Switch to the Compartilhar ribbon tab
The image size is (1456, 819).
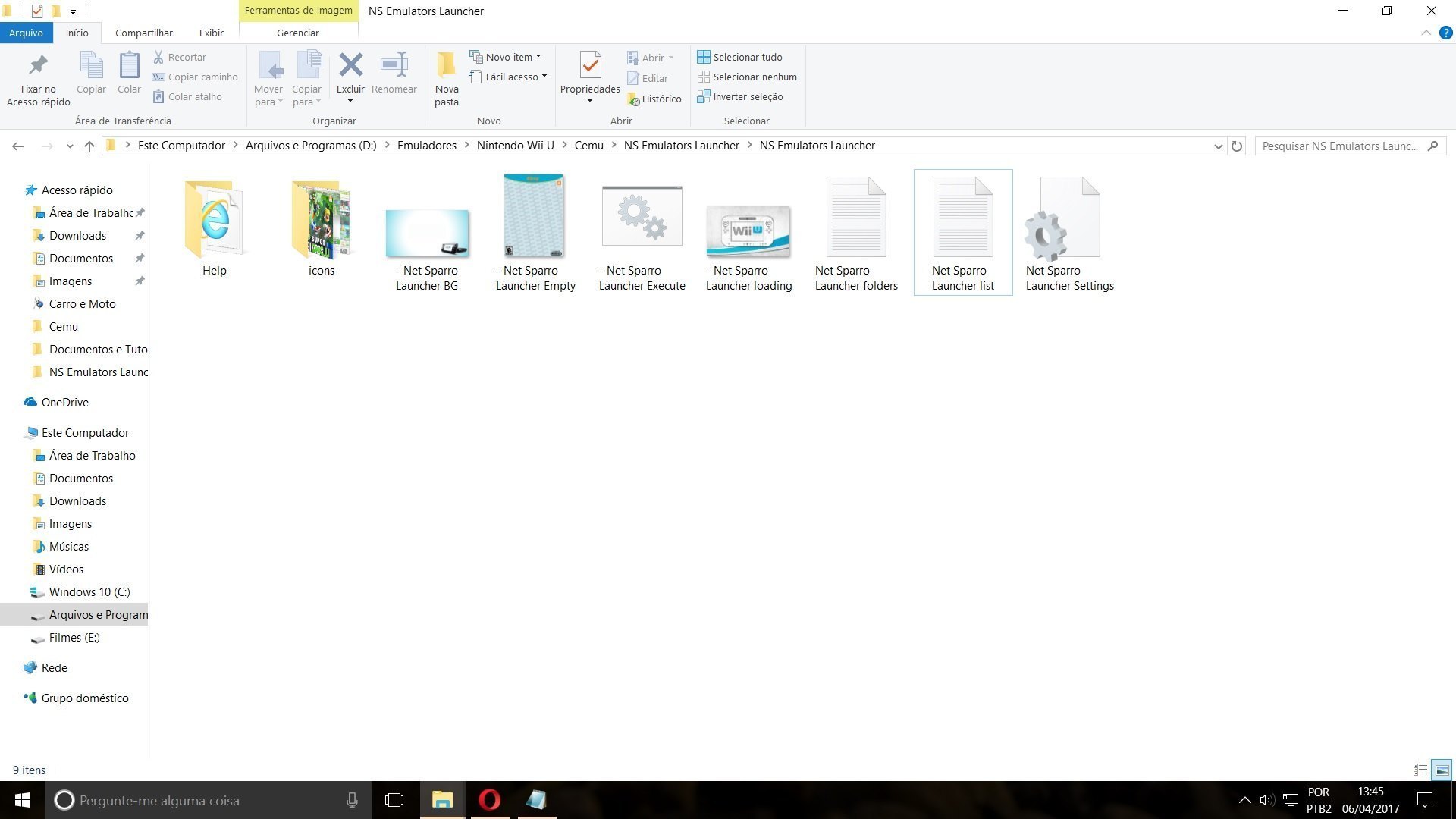[144, 33]
